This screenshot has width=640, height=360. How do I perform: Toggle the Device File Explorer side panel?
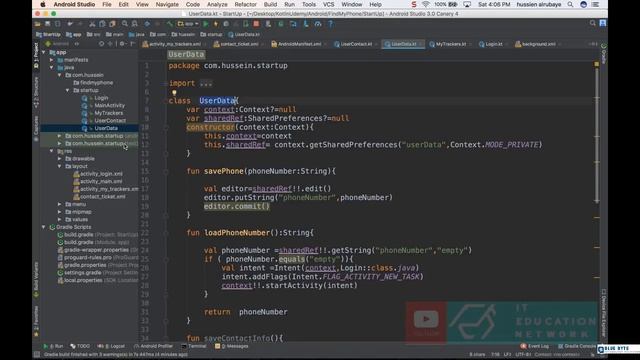pos(604,313)
